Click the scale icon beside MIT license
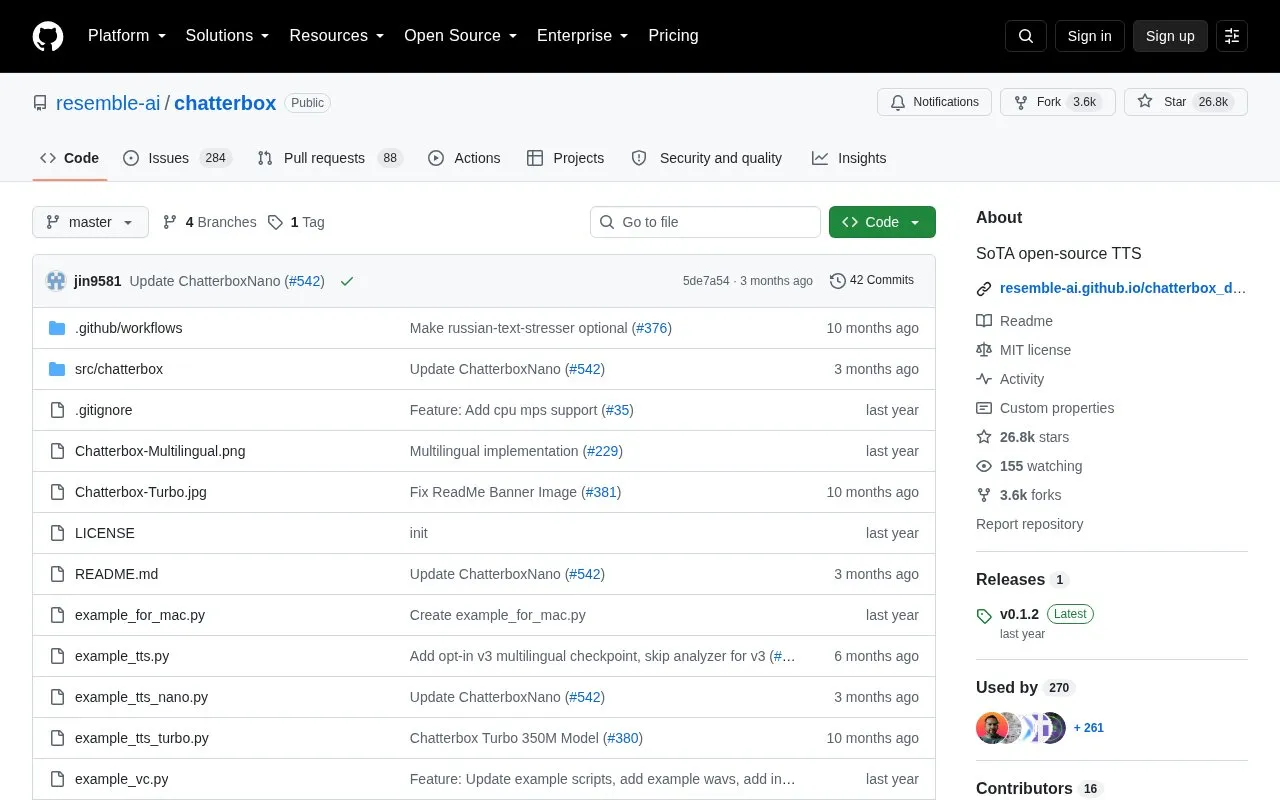Screen dimensions: 1280x800 point(984,350)
